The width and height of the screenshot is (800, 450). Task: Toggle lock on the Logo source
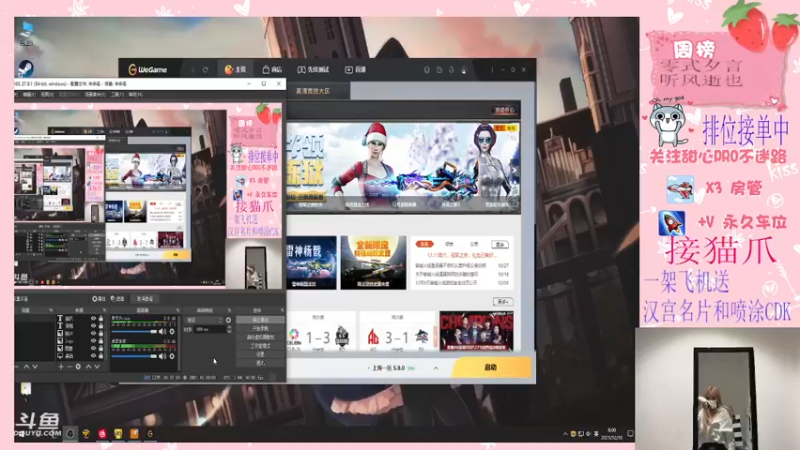click(101, 340)
